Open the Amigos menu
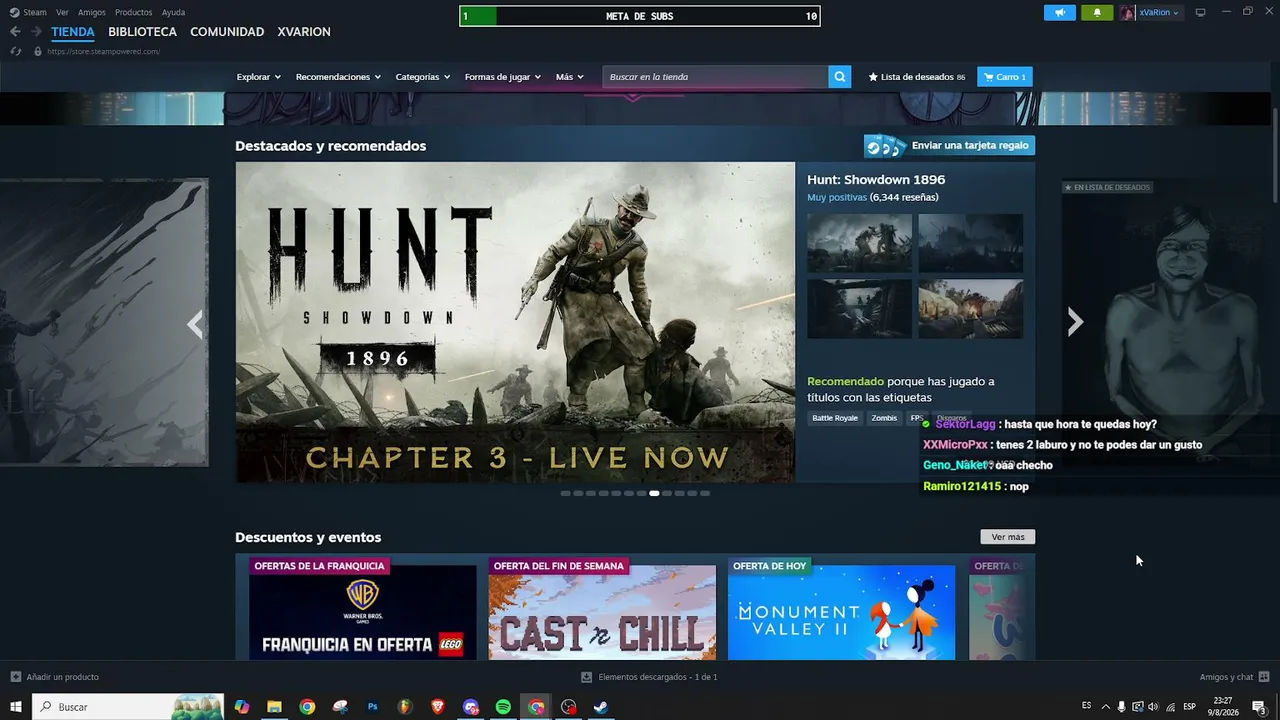Screen dimensions: 1280x720 (92, 13)
